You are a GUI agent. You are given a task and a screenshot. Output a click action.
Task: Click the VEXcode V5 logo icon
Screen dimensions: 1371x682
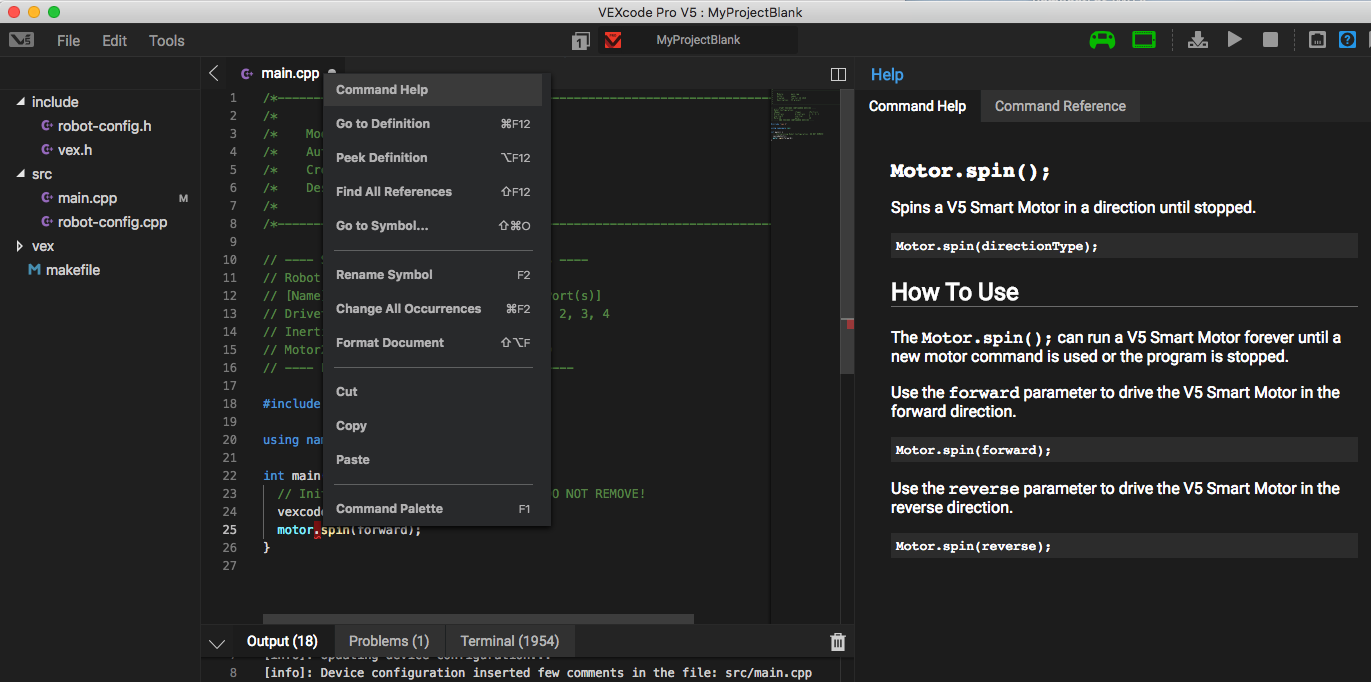click(x=21, y=40)
